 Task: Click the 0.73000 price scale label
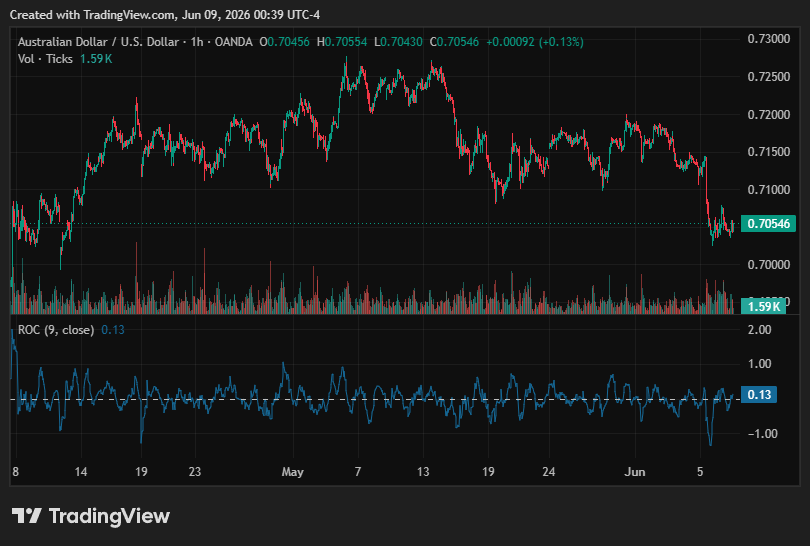pyautogui.click(x=769, y=39)
